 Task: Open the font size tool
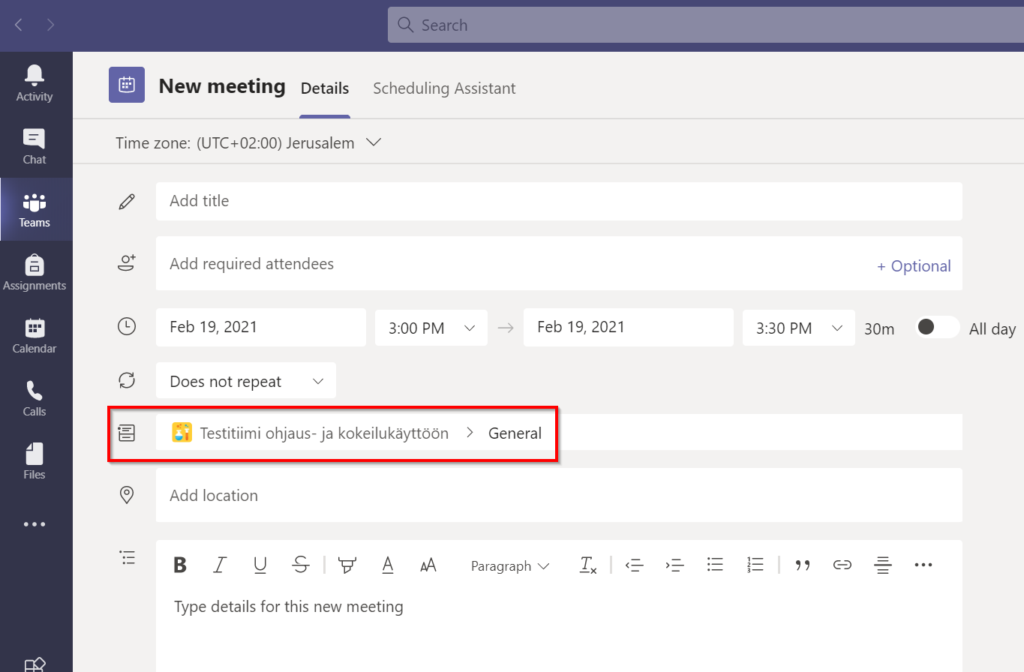(x=428, y=565)
